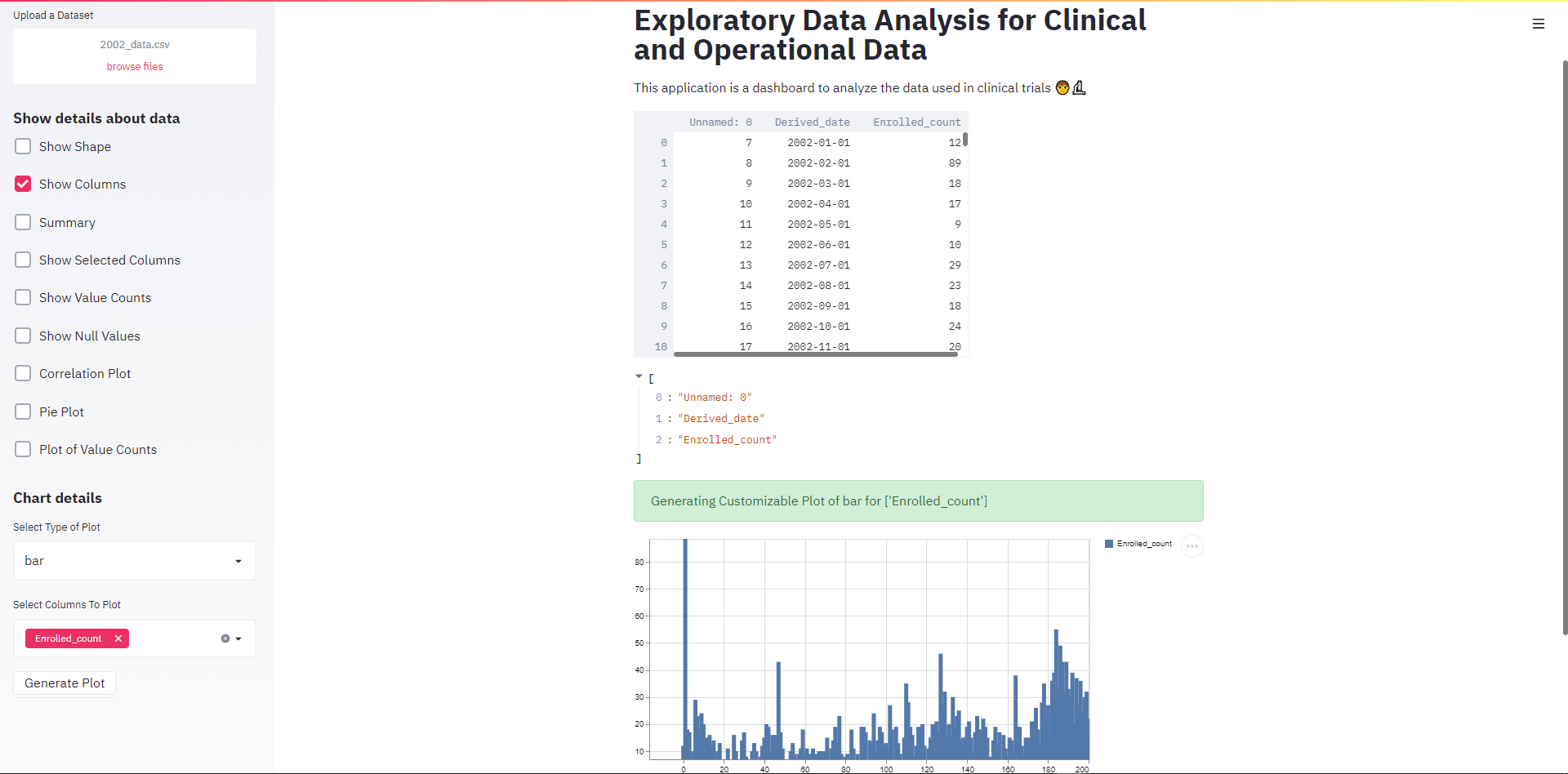Sort table by Derived_date column header

pyautogui.click(x=812, y=122)
